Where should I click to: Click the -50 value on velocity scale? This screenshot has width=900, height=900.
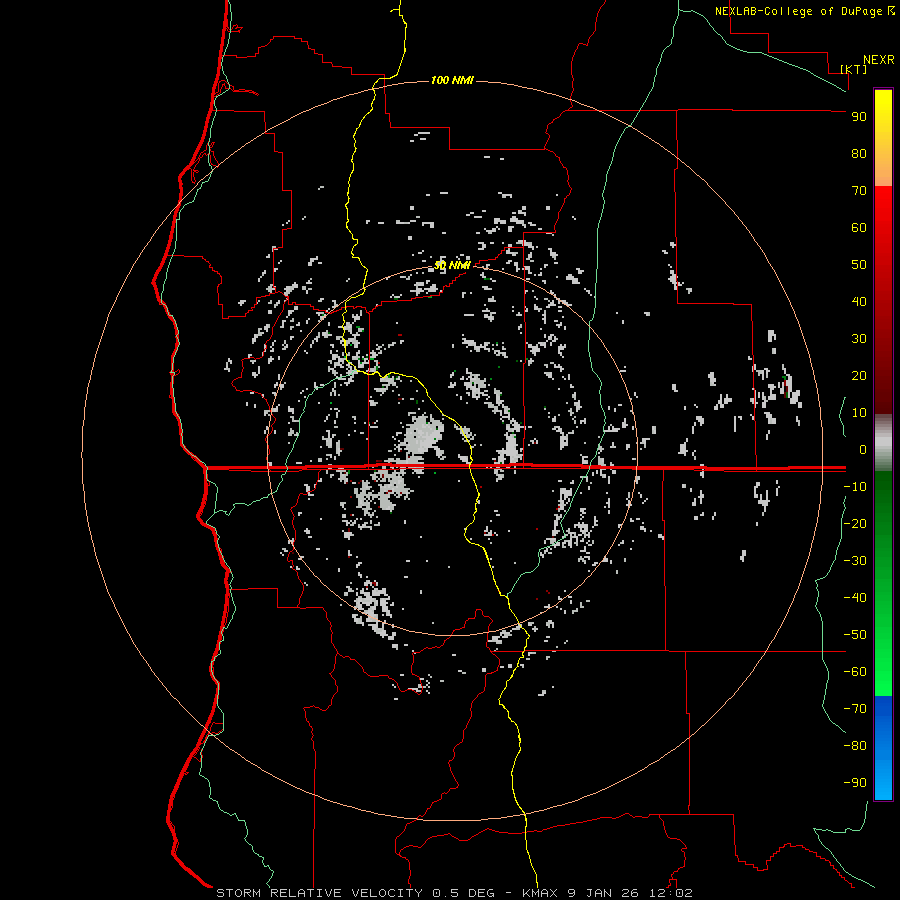[855, 635]
